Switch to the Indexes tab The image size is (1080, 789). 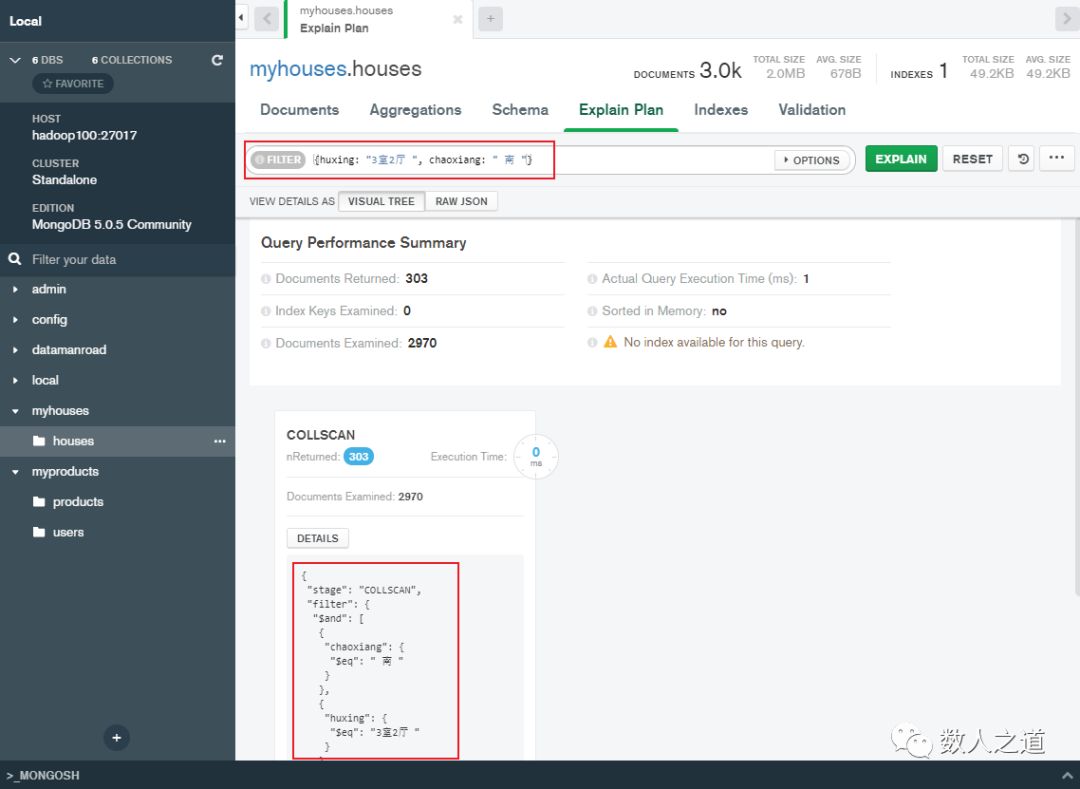pos(720,110)
